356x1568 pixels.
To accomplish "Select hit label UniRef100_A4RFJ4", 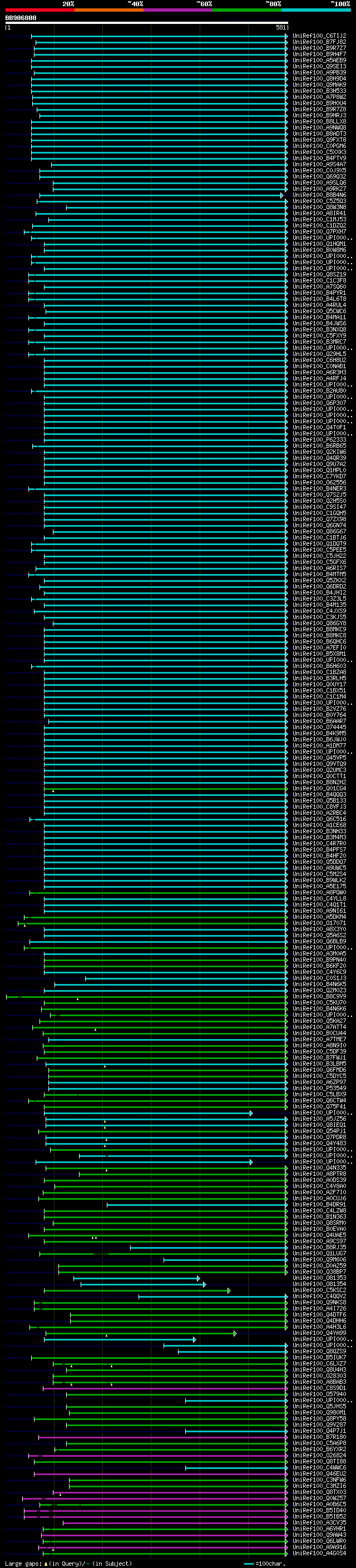I will (x=319, y=379).
